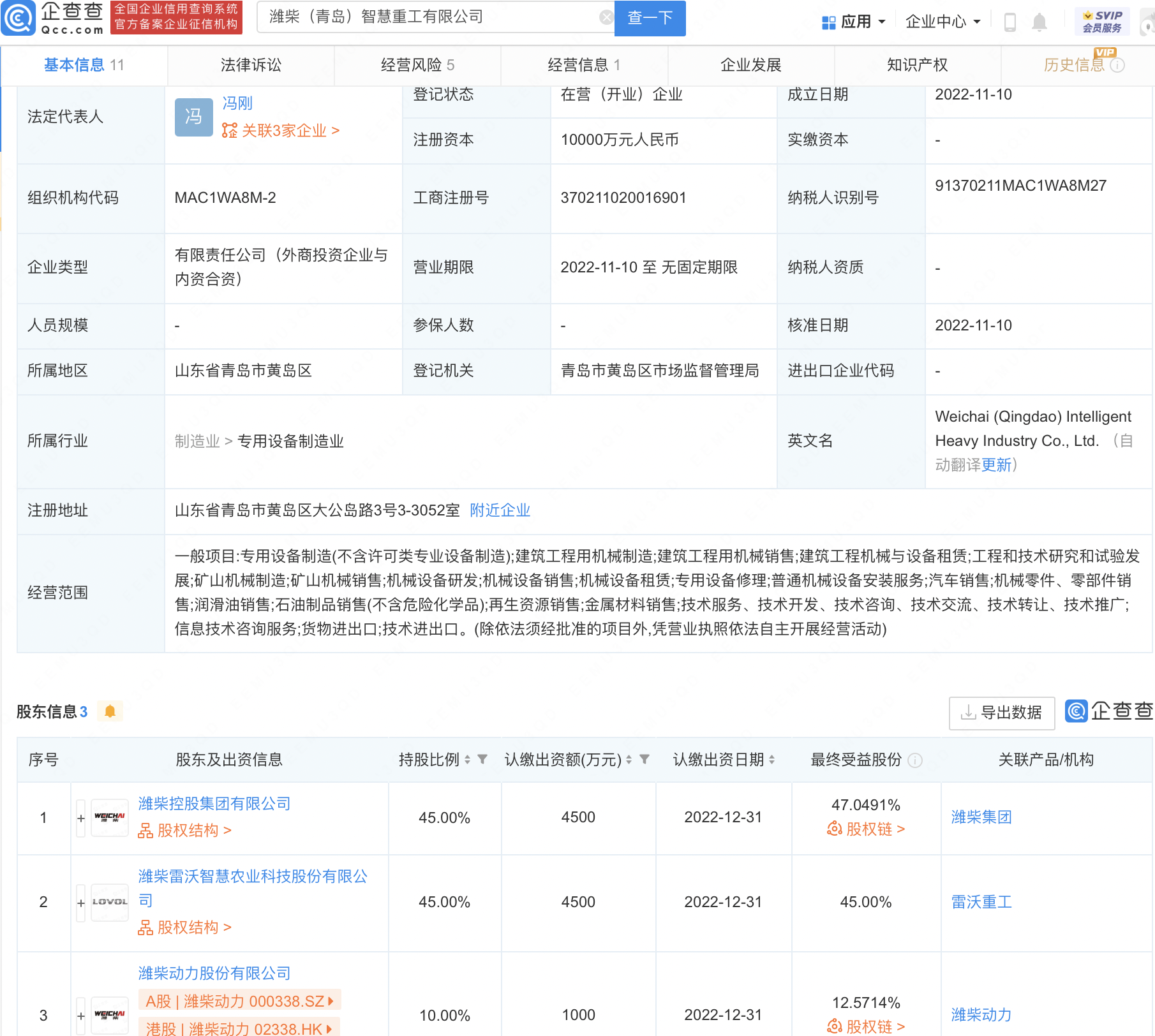
Task: Open 股权链 for 12.5714% share
Action: (x=866, y=1026)
